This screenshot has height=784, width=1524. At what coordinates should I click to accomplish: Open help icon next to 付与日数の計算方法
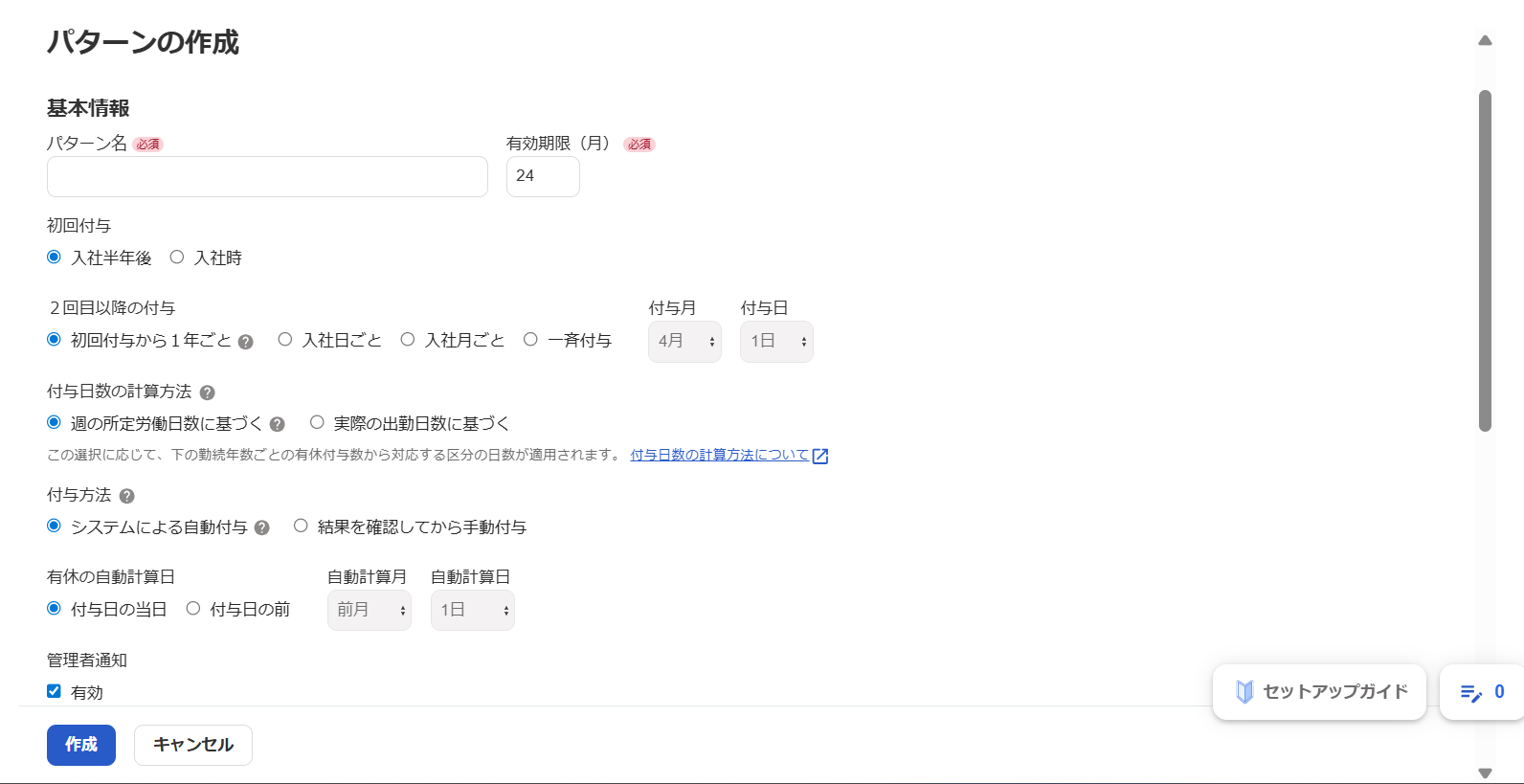tap(207, 392)
